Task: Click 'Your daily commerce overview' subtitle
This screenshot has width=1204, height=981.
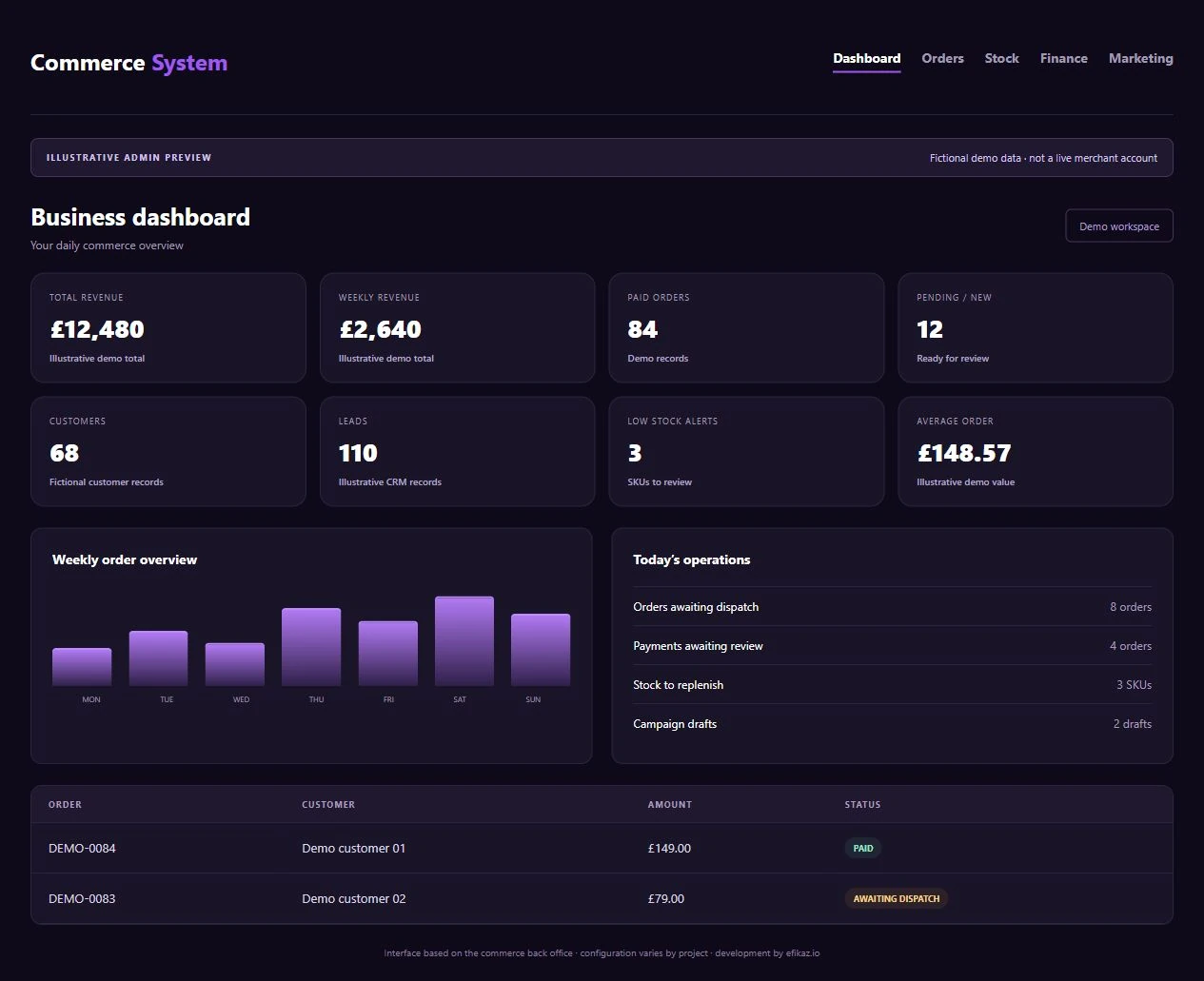Action: [107, 245]
